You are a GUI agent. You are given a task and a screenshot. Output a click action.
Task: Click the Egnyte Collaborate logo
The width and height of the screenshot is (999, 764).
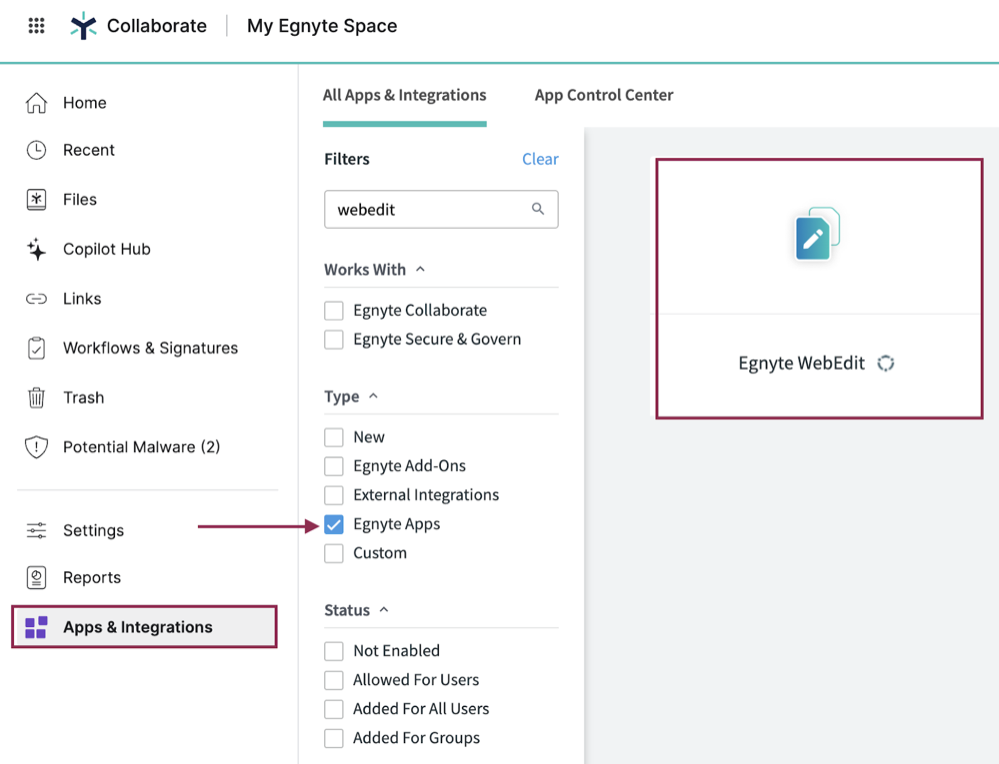(83, 26)
